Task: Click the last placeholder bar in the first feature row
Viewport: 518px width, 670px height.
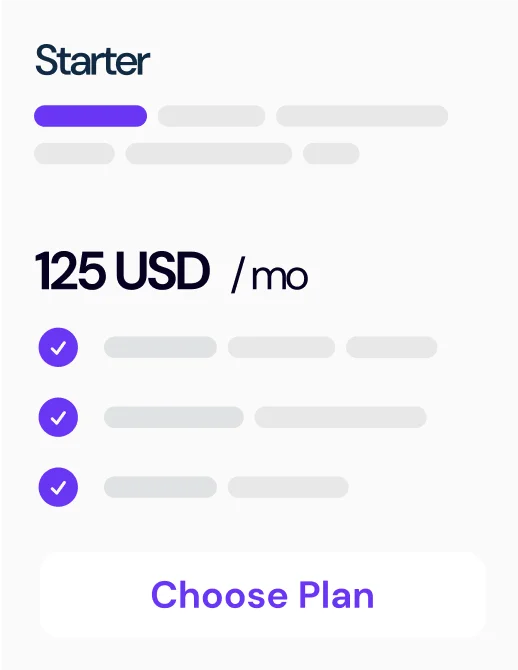Action: point(391,347)
